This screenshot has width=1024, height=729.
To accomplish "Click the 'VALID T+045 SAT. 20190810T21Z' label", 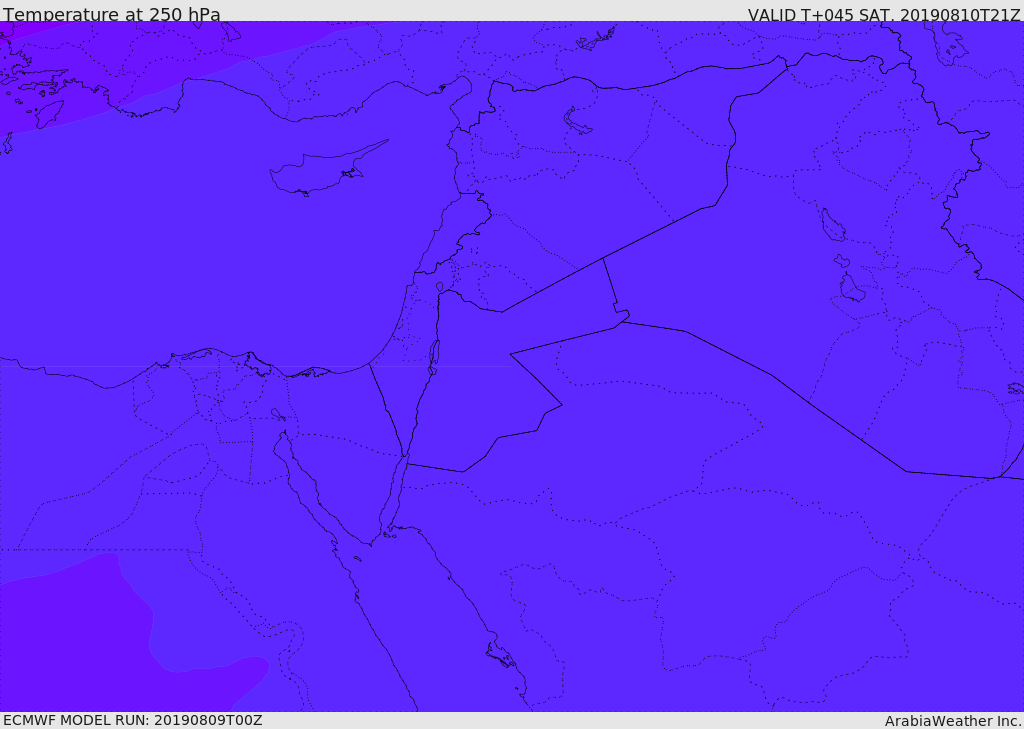I will click(884, 14).
